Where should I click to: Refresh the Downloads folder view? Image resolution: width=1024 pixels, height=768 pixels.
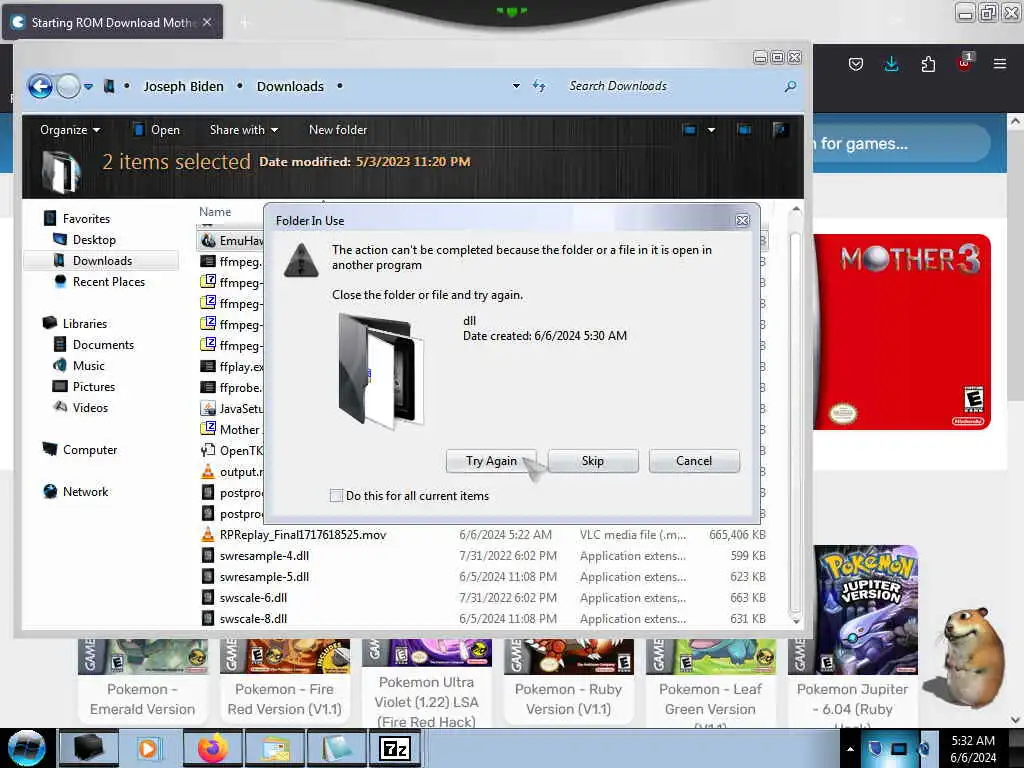539,86
